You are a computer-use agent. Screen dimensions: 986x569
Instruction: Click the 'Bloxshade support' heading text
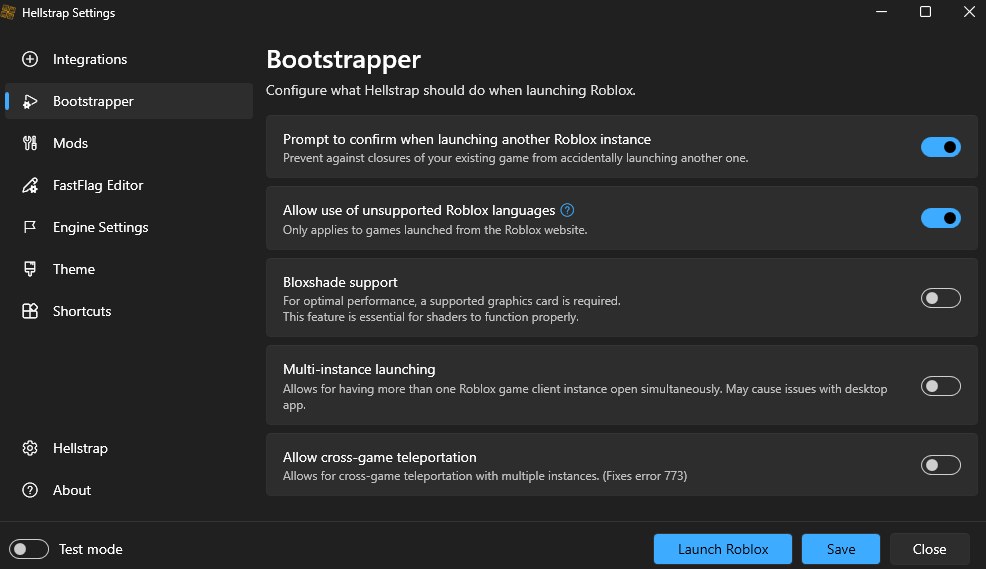click(340, 282)
